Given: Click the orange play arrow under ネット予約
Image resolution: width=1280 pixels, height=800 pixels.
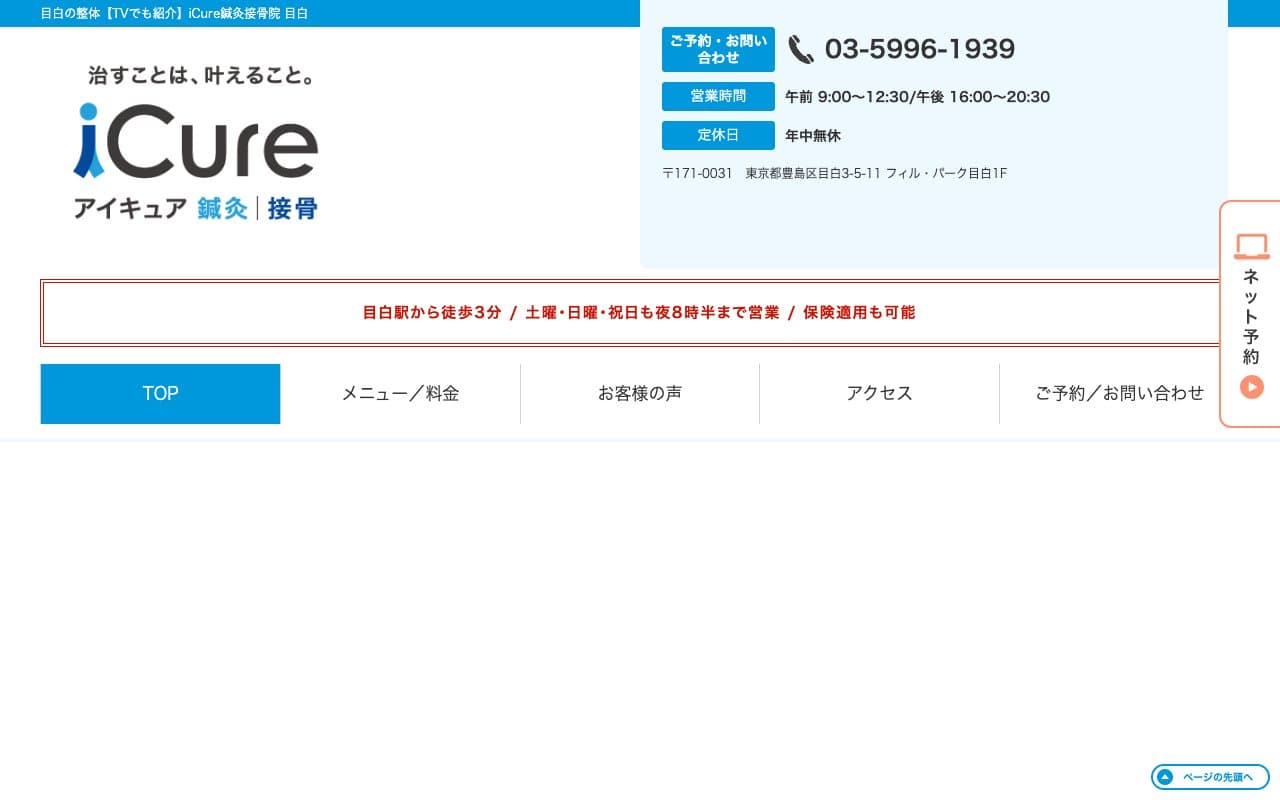Looking at the screenshot, I should pos(1251,387).
